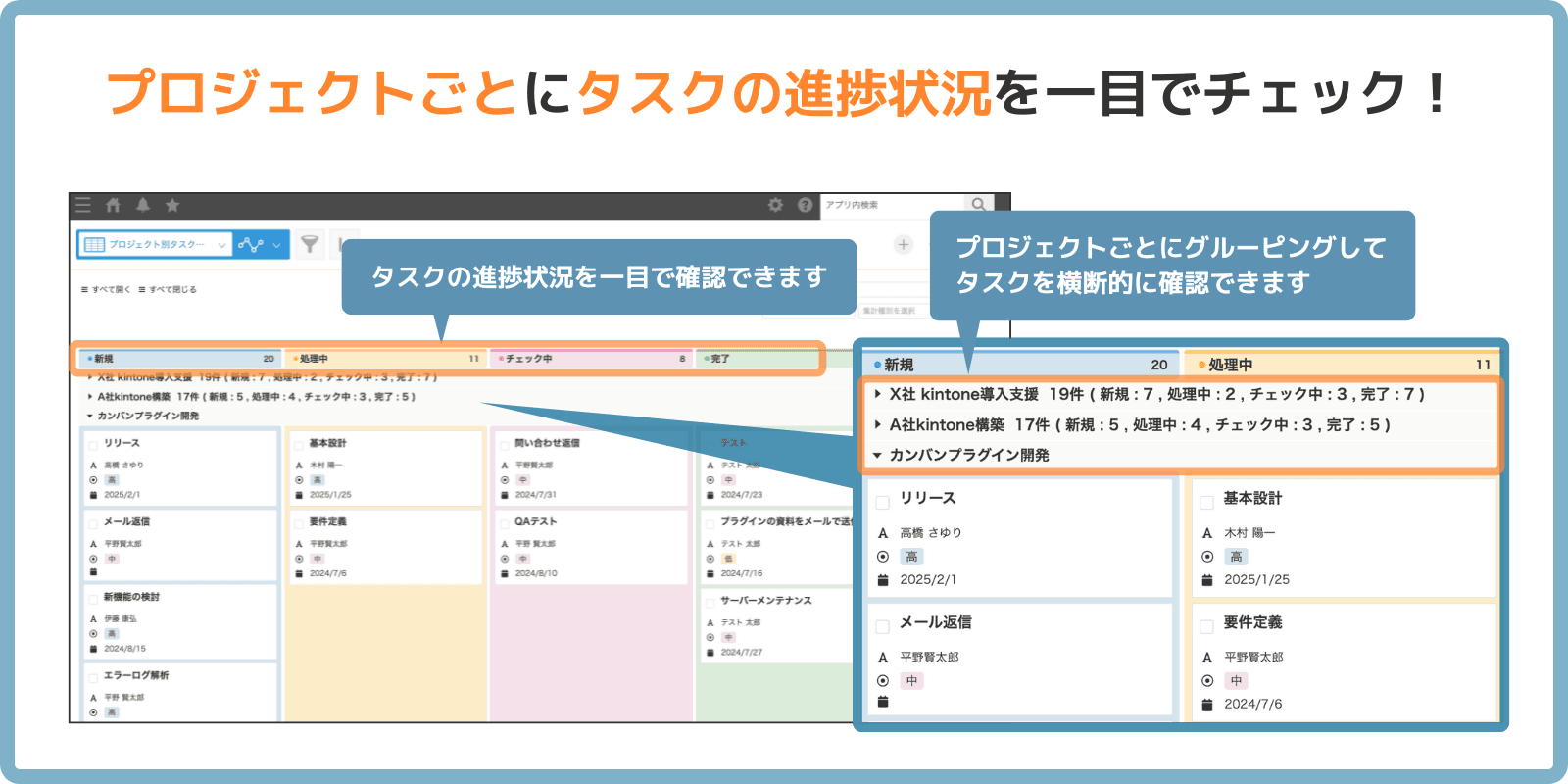Tick the エラーログ解析 card checkbox
This screenshot has width=1568, height=784.
pos(93,676)
